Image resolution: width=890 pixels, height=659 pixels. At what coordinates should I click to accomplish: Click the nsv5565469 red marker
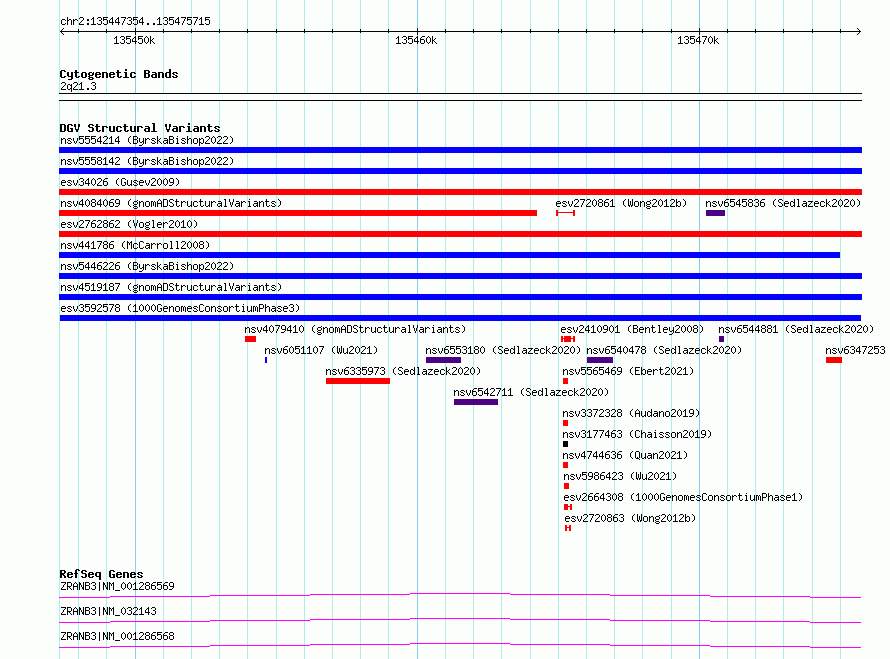(x=565, y=381)
